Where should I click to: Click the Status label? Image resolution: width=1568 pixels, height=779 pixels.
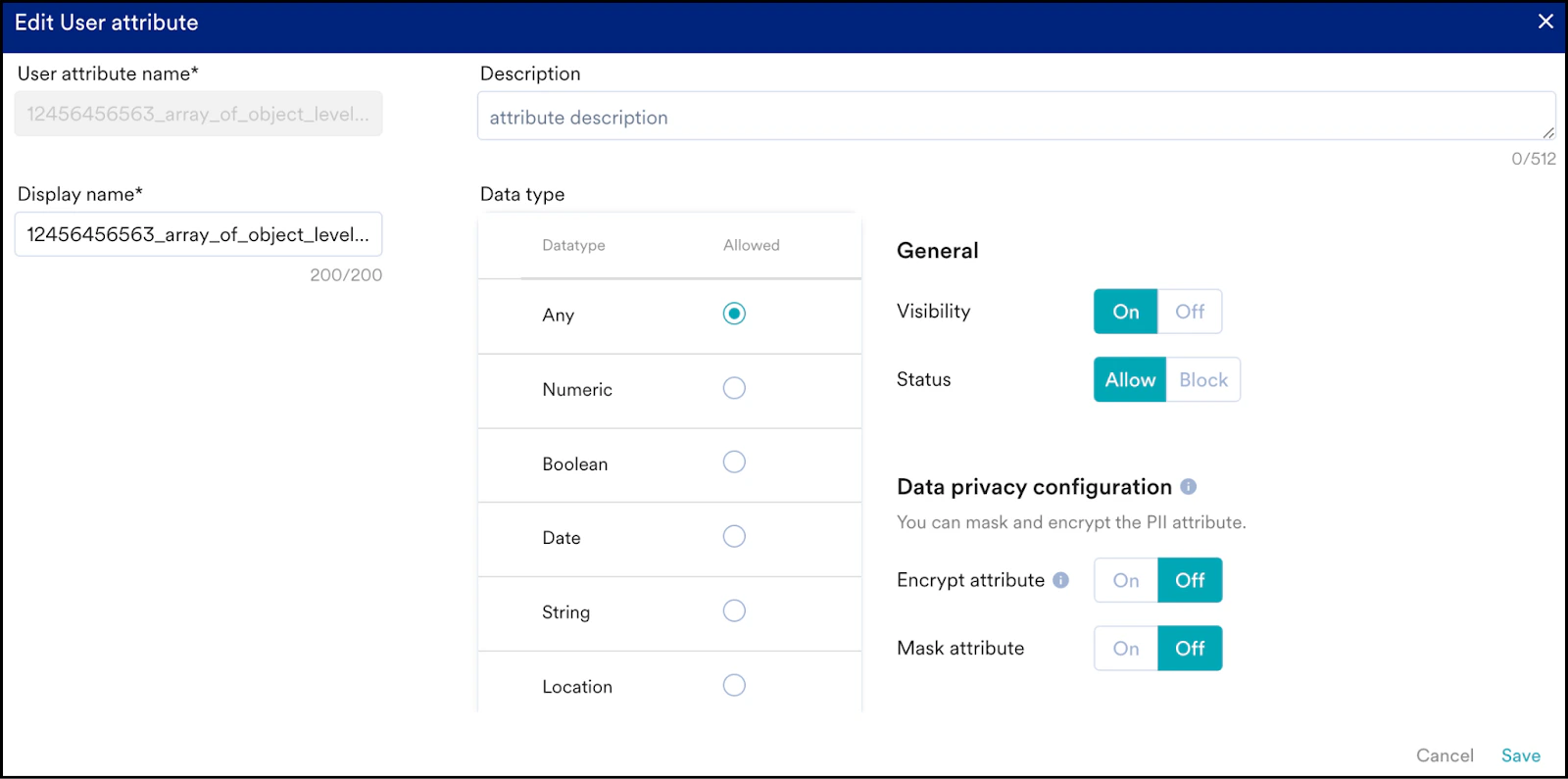click(924, 379)
